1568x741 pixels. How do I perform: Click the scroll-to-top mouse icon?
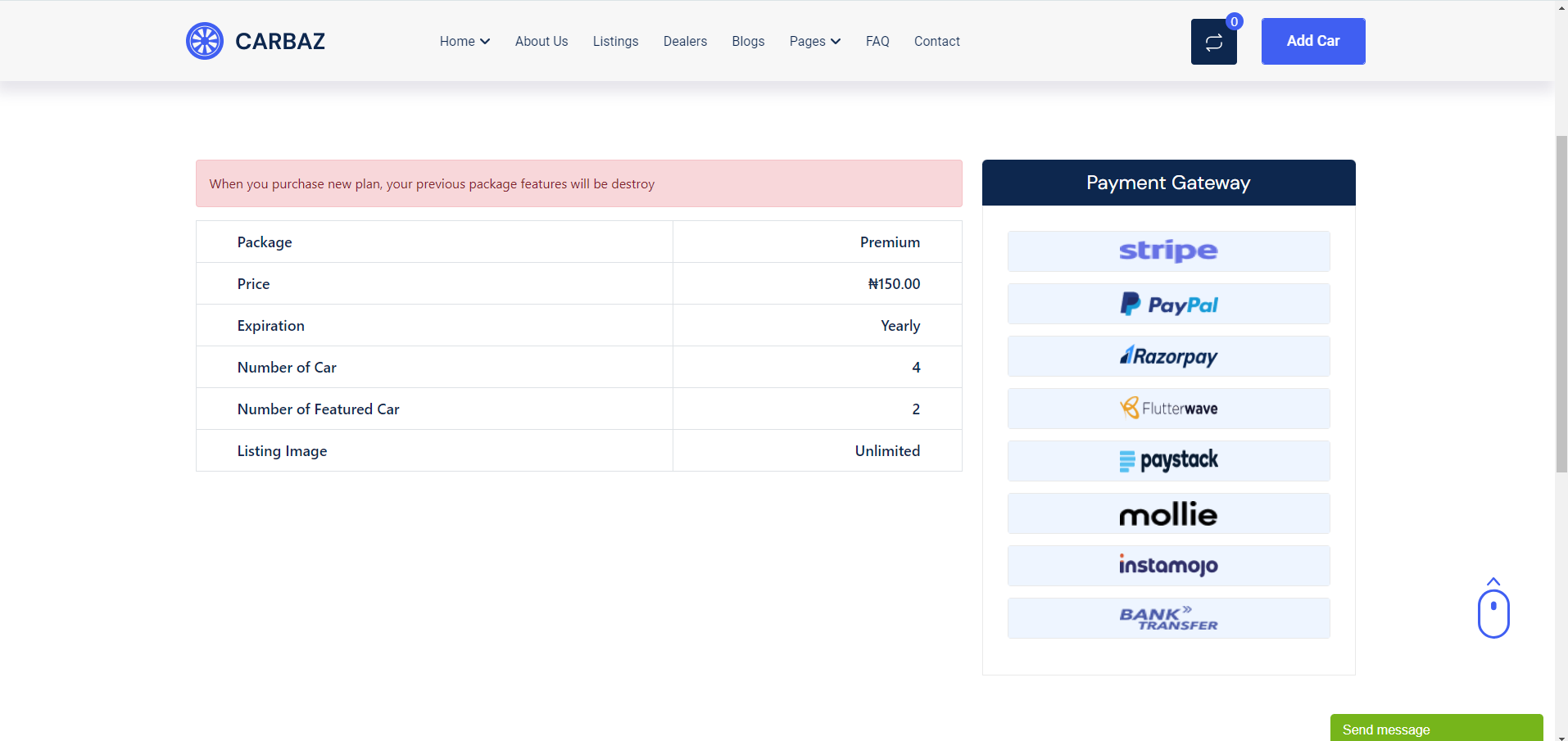coord(1493,610)
